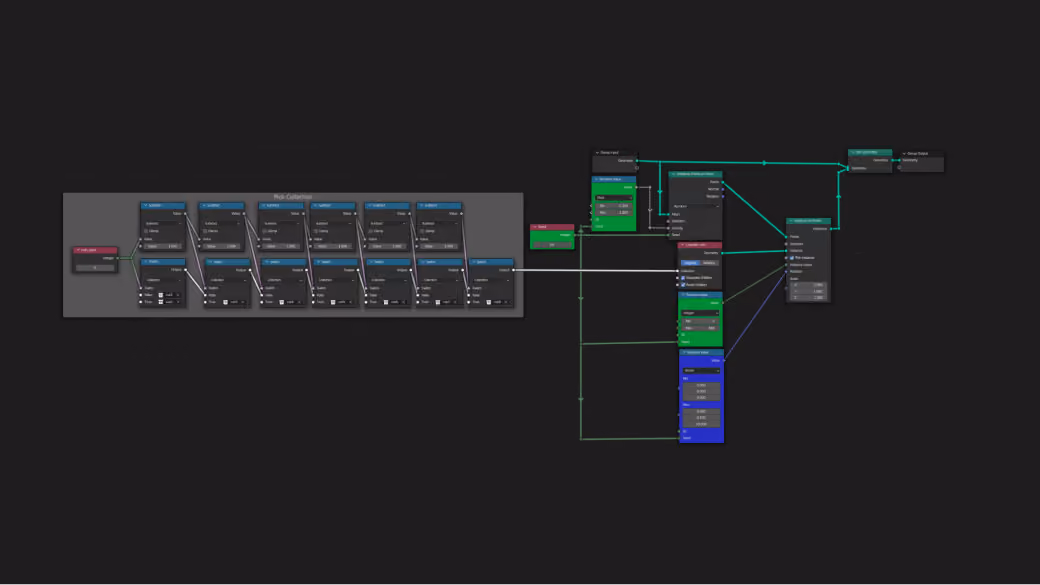1040x585 pixels.
Task: Collapse the Seed node
Action: click(535, 227)
